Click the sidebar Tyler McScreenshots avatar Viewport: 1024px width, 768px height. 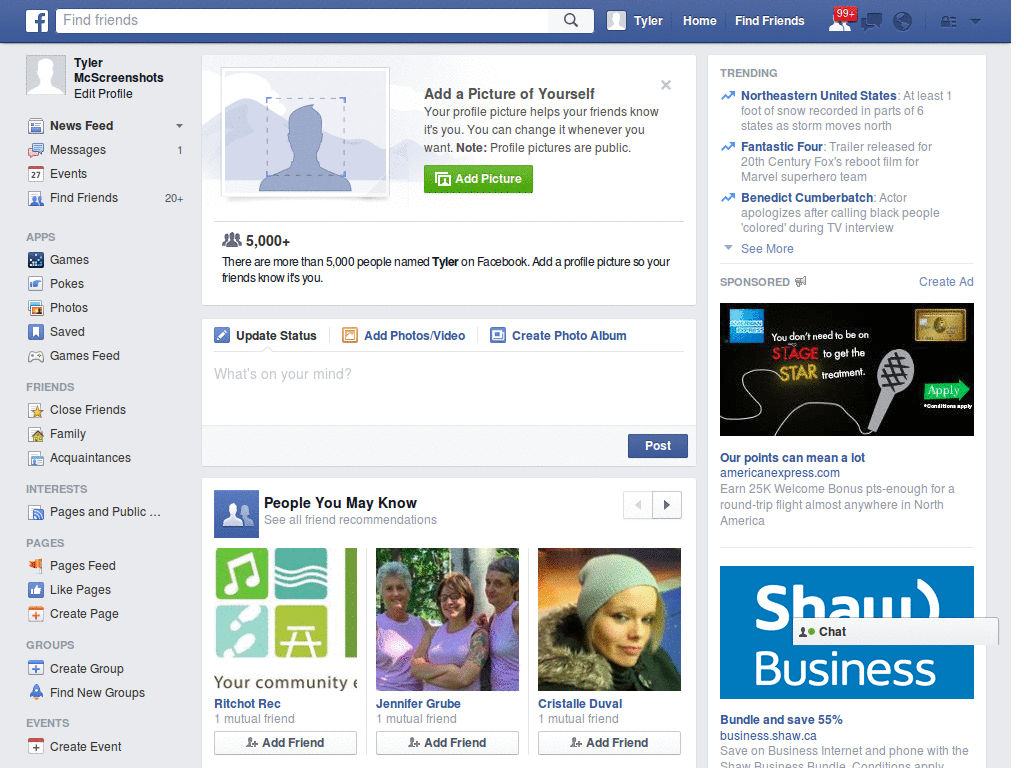pyautogui.click(x=46, y=75)
